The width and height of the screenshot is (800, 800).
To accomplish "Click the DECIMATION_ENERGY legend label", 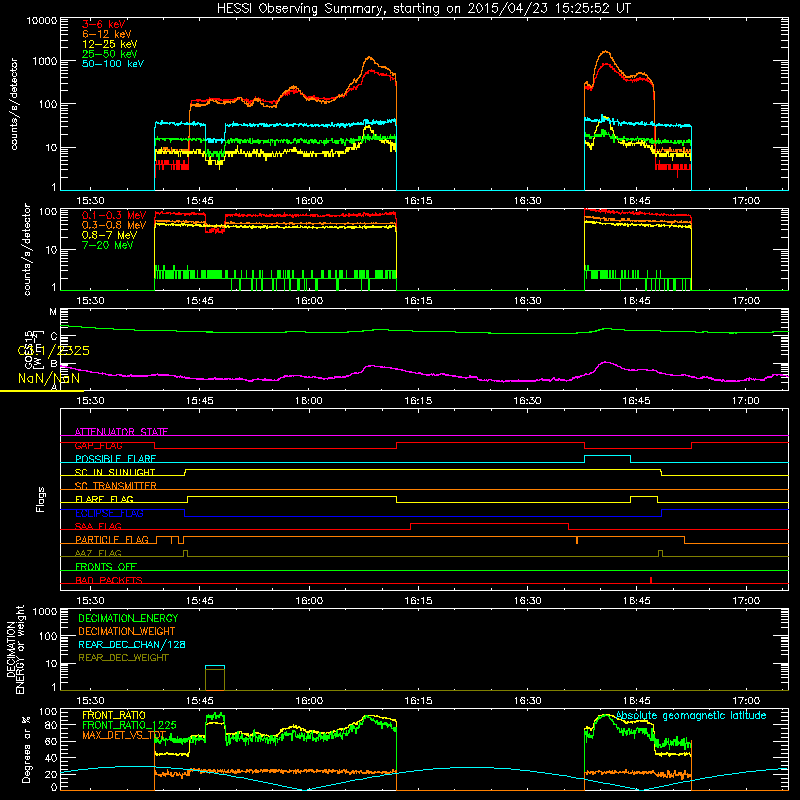I will point(128,618).
